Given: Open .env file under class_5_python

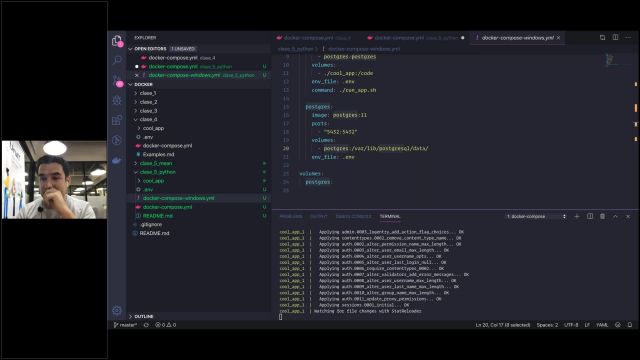Looking at the screenshot, I should tap(149, 189).
